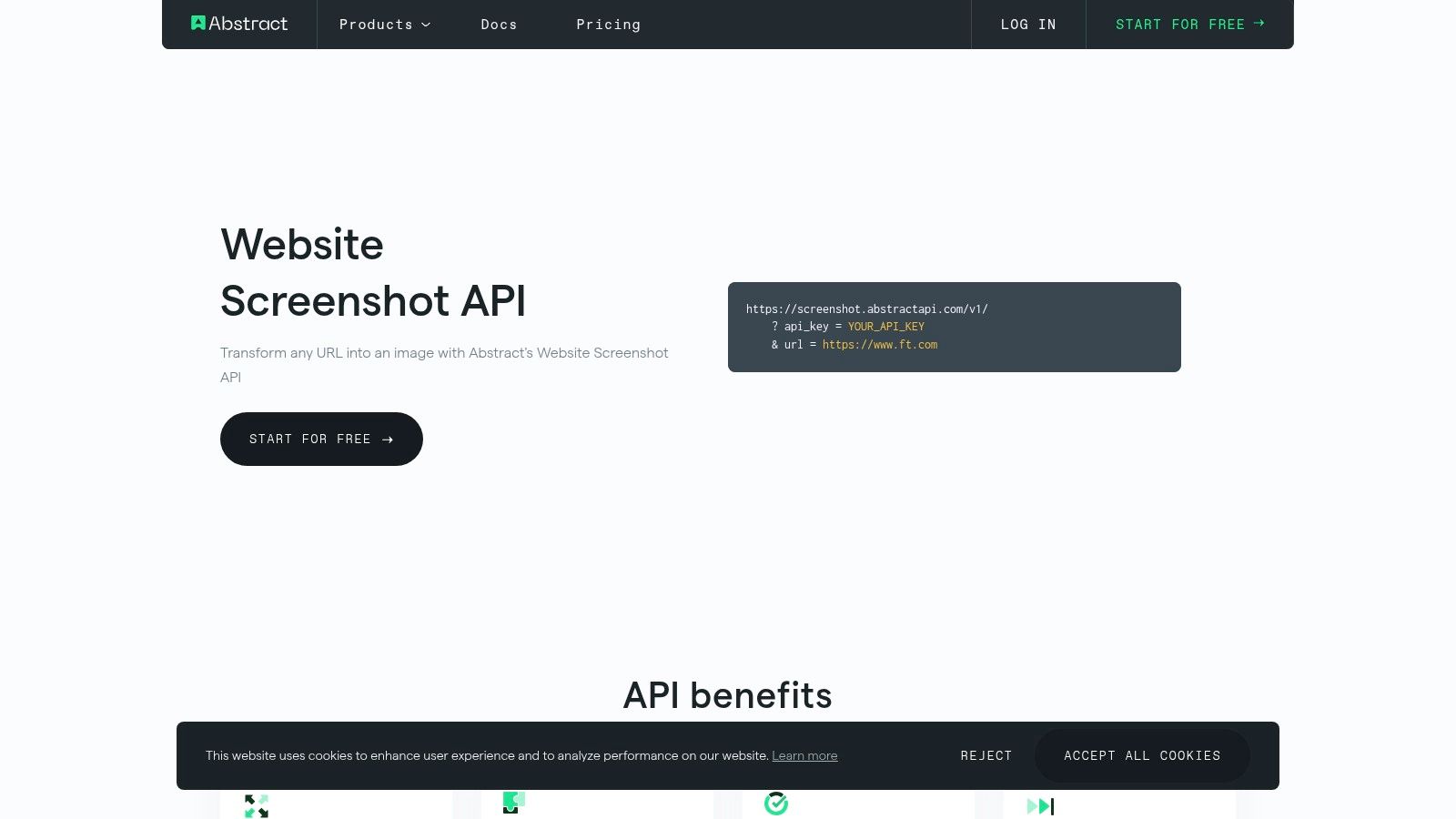Click the fast-forward benefit icon
Screen dimensions: 1456x819
[x=1038, y=805]
